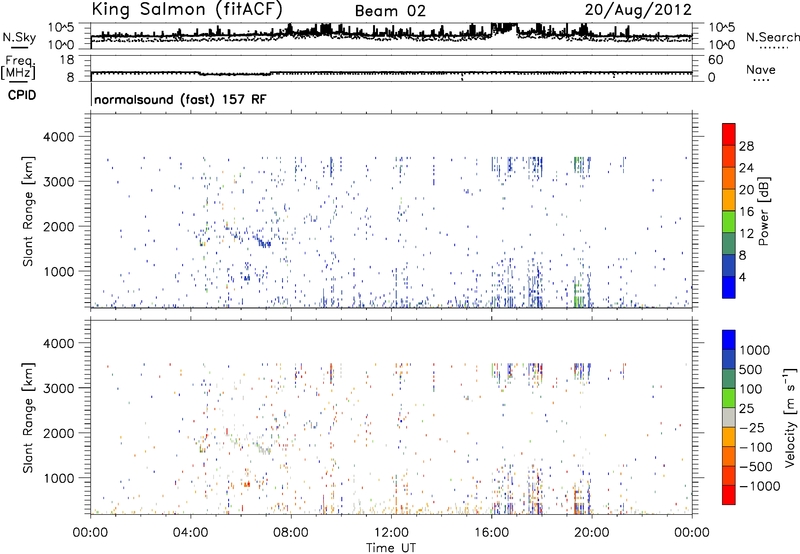Click the "20:00" time tick label

click(x=591, y=533)
